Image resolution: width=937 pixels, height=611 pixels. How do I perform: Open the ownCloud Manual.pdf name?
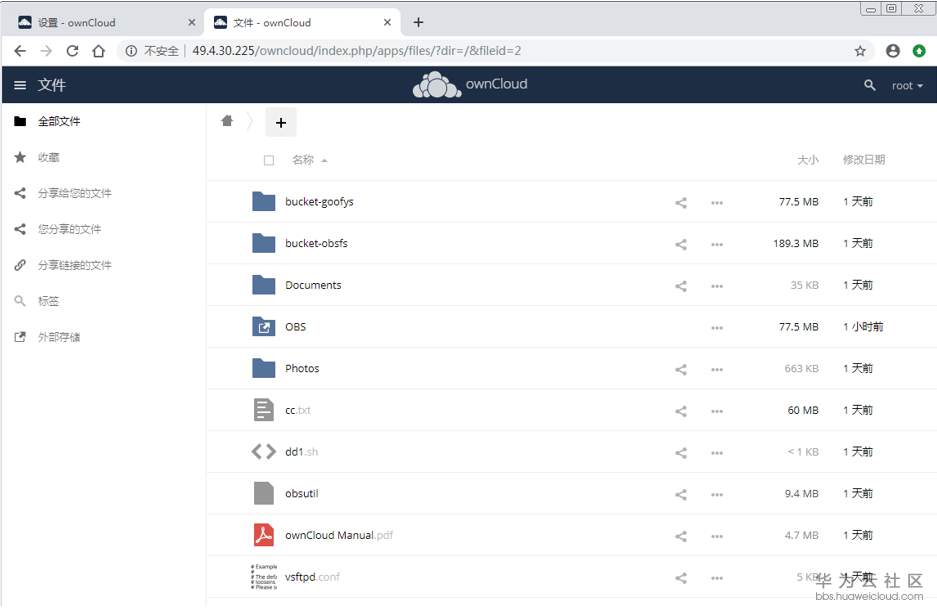point(339,535)
